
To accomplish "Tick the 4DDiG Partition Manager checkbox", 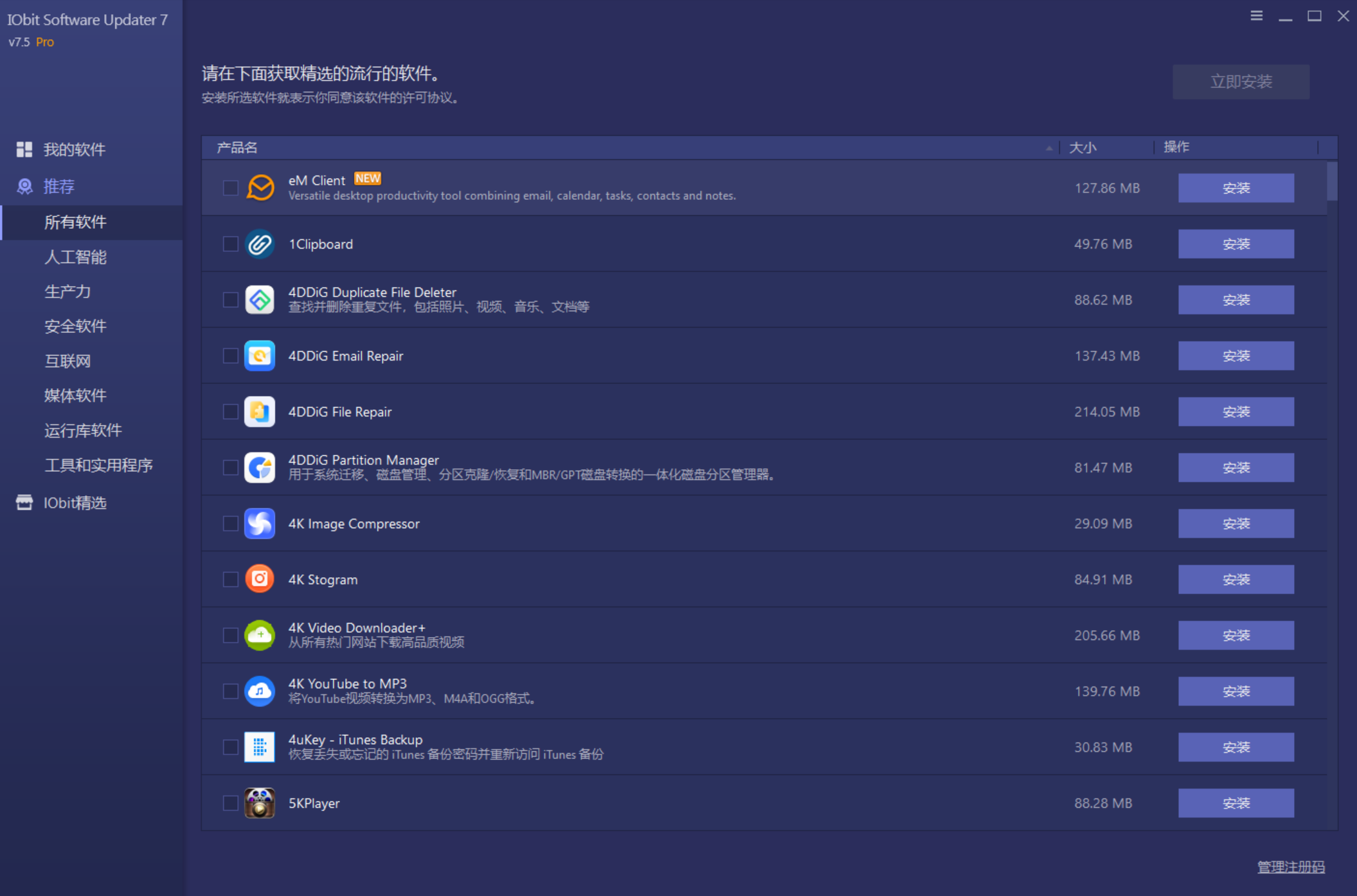I will (x=230, y=468).
